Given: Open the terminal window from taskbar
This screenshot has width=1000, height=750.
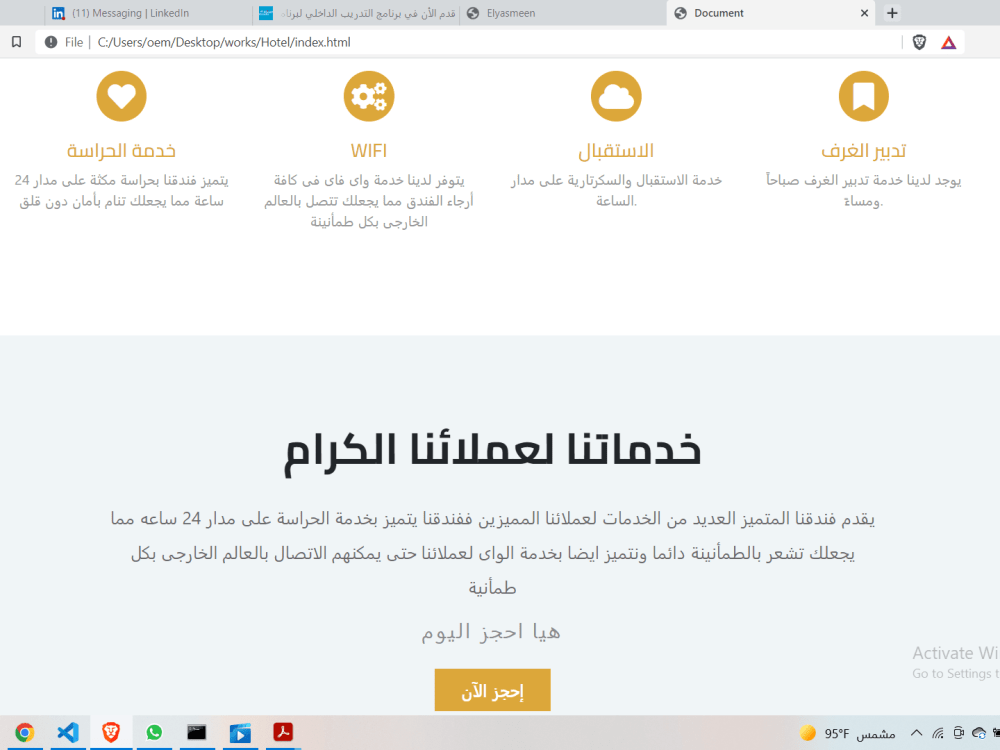Looking at the screenshot, I should click(196, 732).
